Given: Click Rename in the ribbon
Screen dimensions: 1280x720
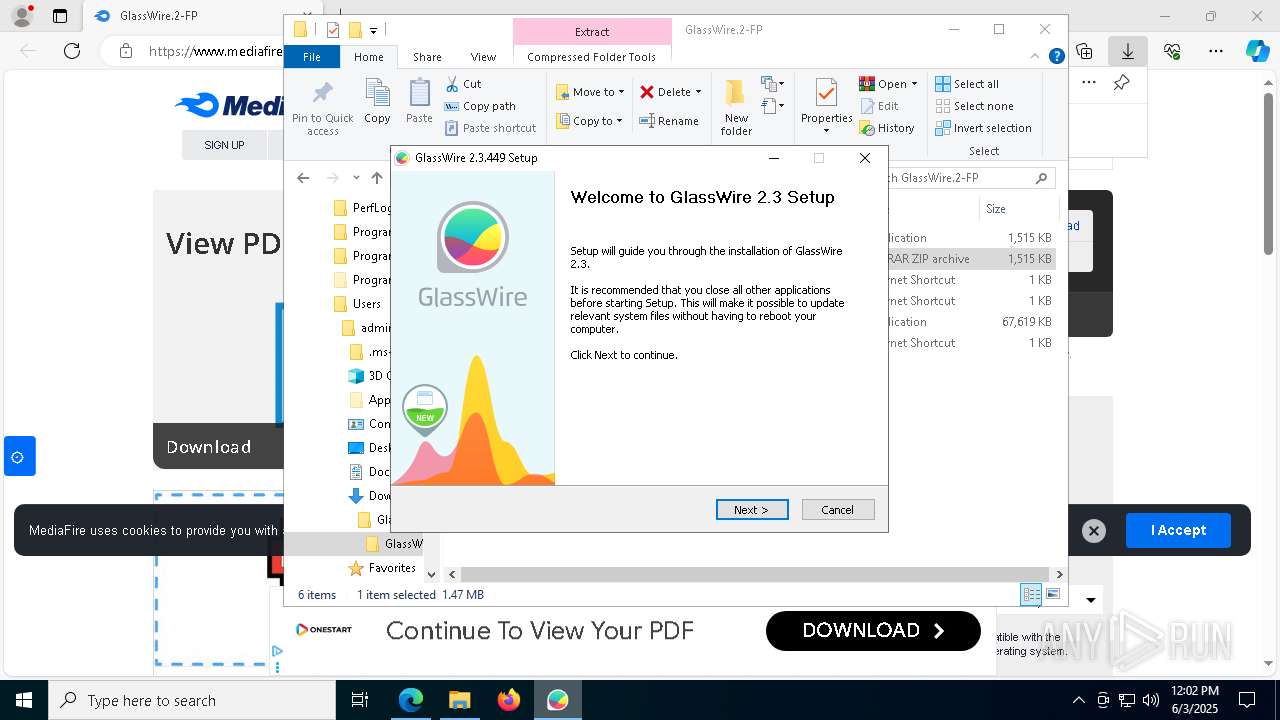Looking at the screenshot, I should click(669, 121).
